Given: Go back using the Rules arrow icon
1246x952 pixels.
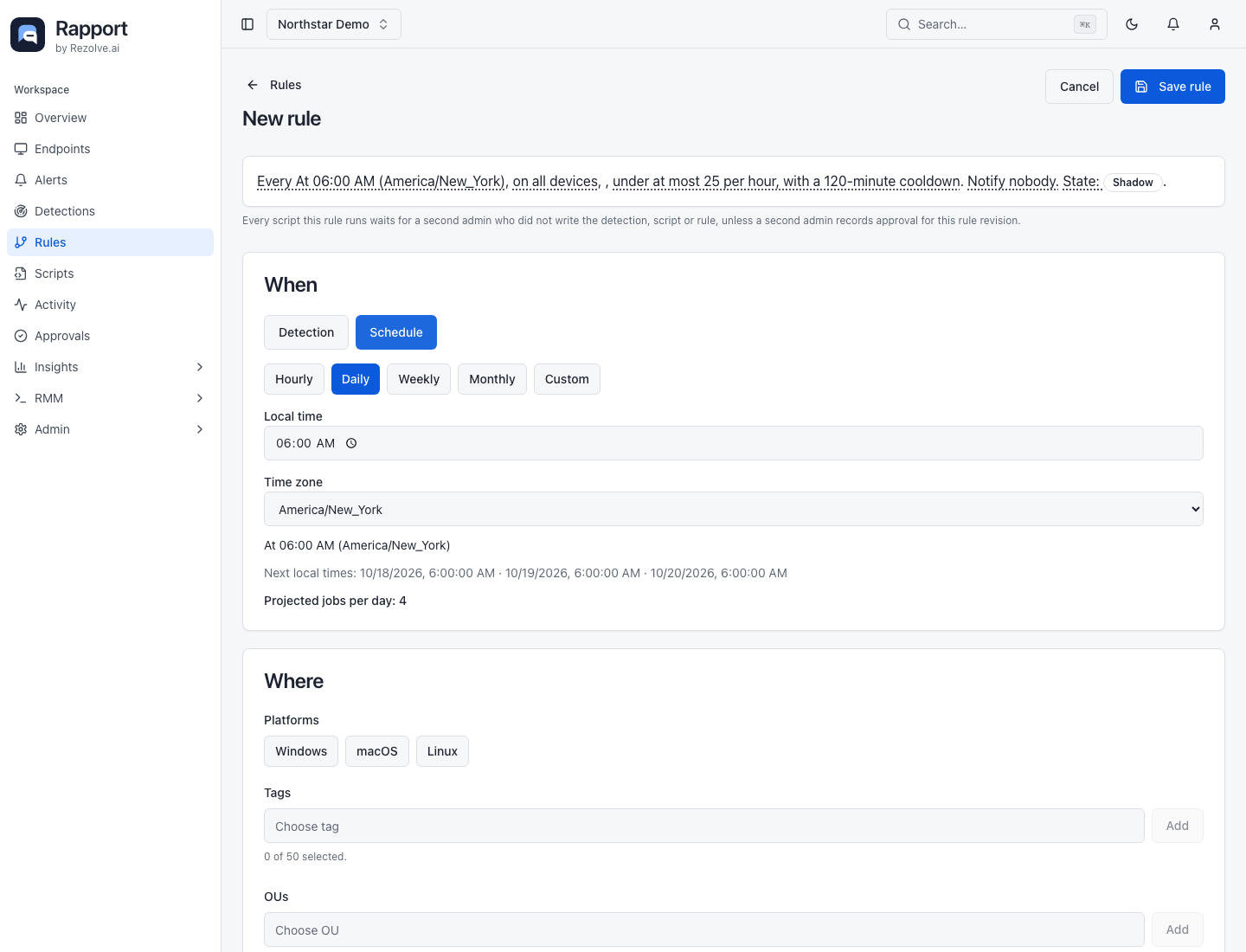Looking at the screenshot, I should coord(253,85).
